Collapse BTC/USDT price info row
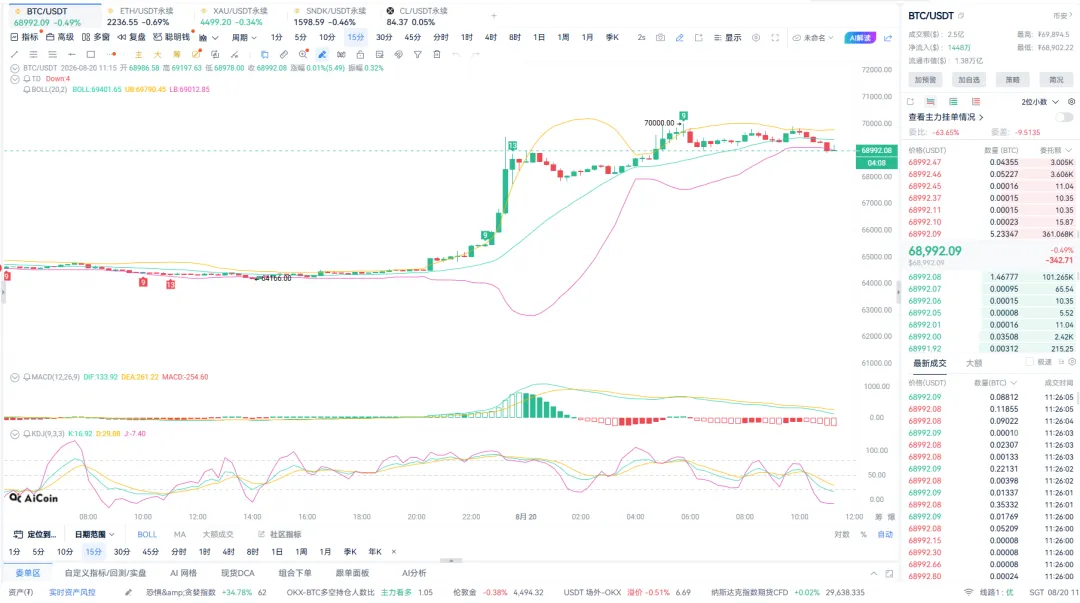The height and width of the screenshot is (603, 1080). (14, 68)
